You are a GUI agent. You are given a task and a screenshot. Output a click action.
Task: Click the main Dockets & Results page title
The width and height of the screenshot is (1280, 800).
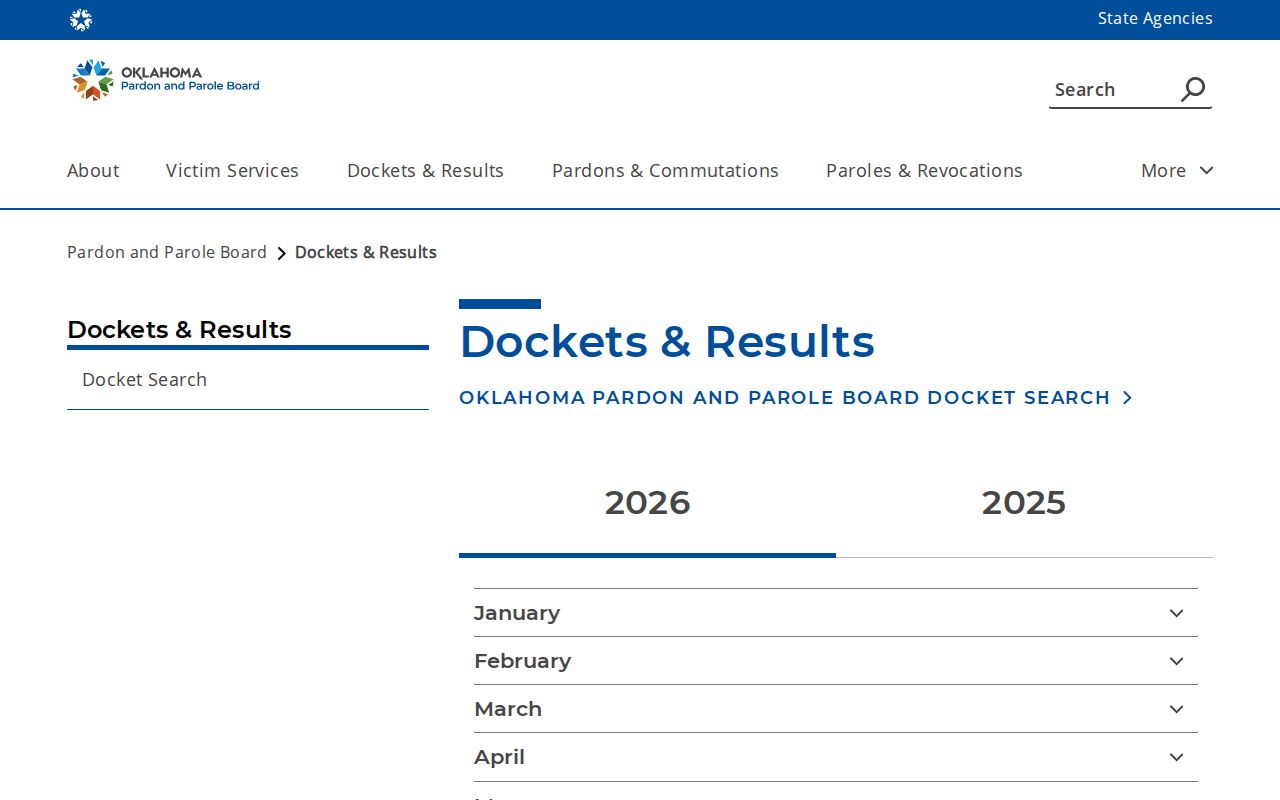pos(667,342)
